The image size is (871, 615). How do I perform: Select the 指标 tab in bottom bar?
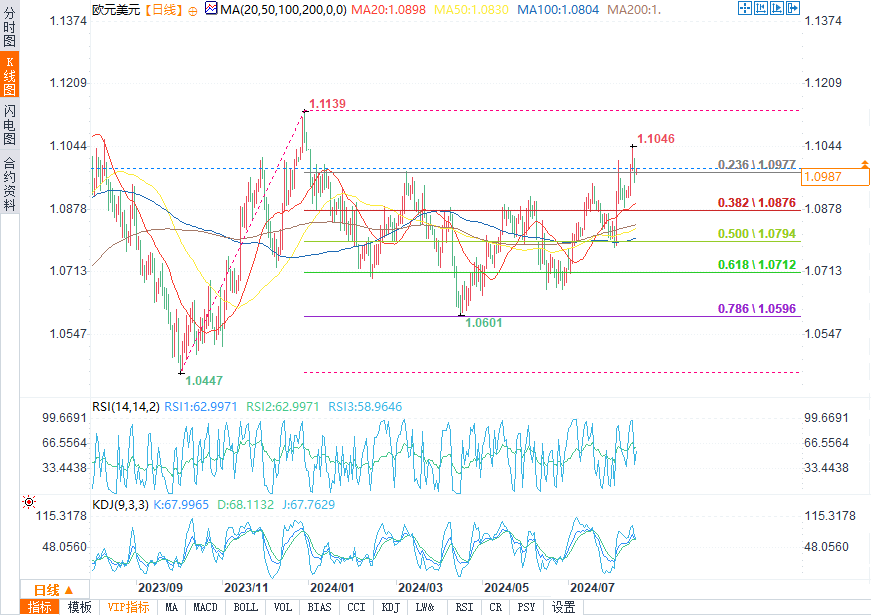[40, 607]
